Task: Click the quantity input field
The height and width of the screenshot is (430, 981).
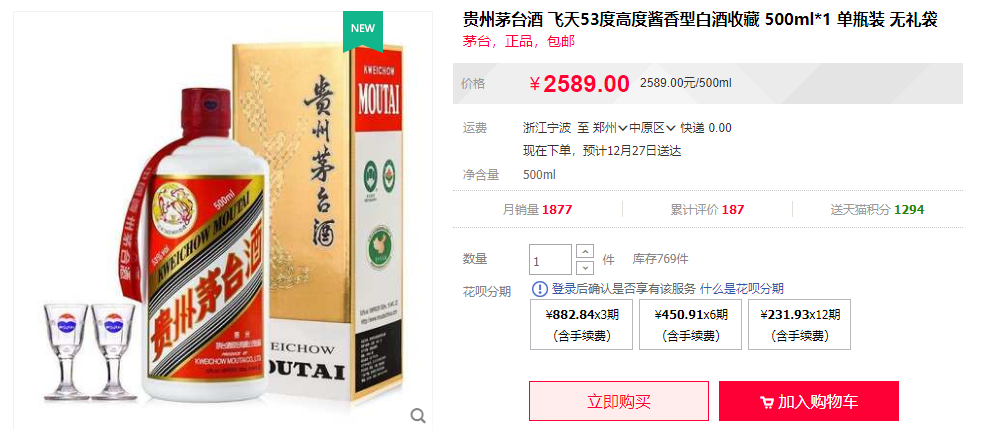Action: pyautogui.click(x=551, y=260)
